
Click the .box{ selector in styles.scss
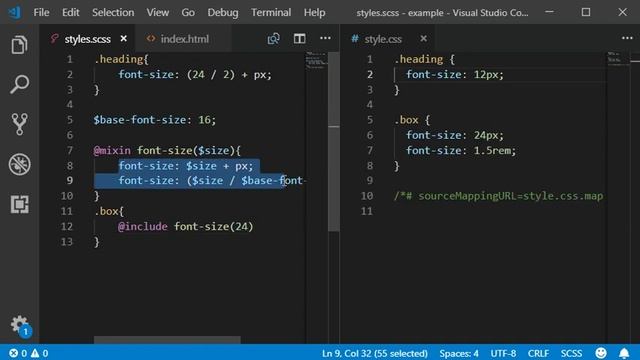click(x=109, y=211)
